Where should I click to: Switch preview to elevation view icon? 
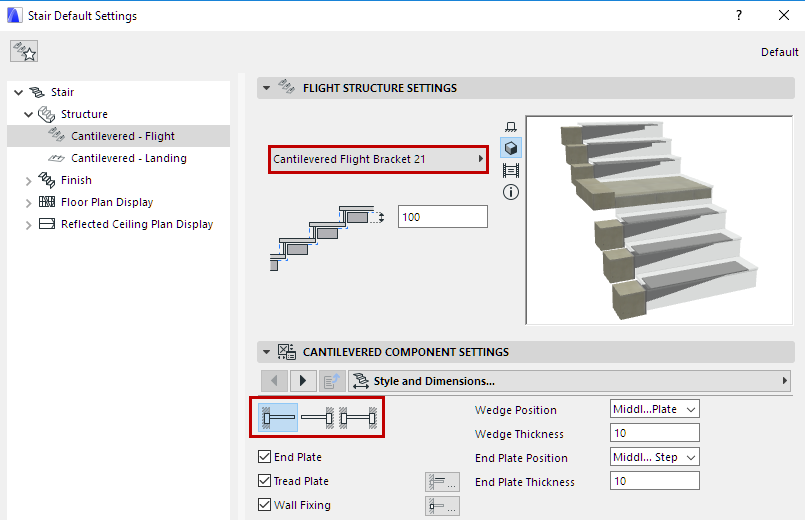pyautogui.click(x=511, y=170)
